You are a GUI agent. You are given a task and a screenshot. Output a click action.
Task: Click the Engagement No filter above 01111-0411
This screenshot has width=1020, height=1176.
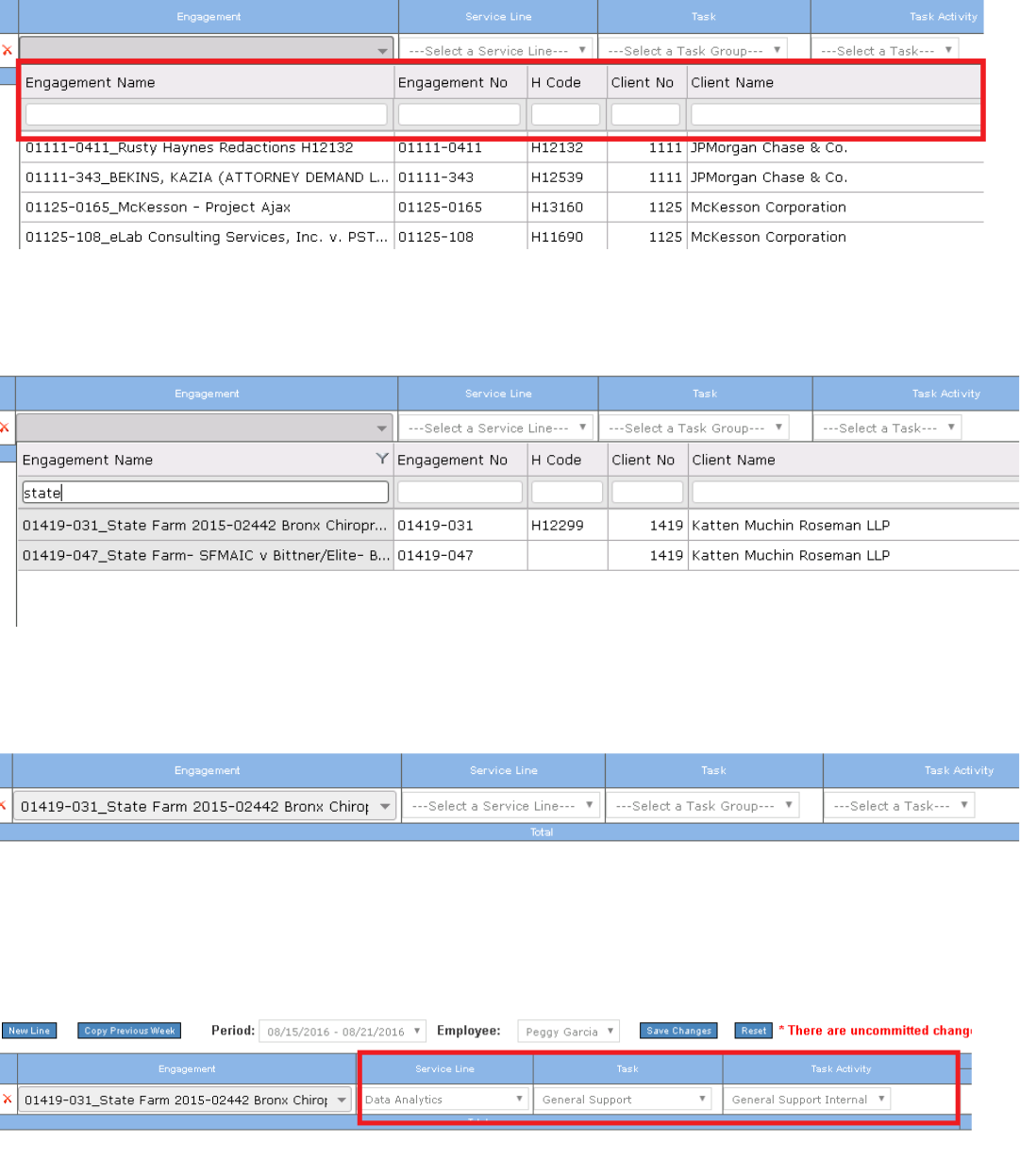(459, 114)
